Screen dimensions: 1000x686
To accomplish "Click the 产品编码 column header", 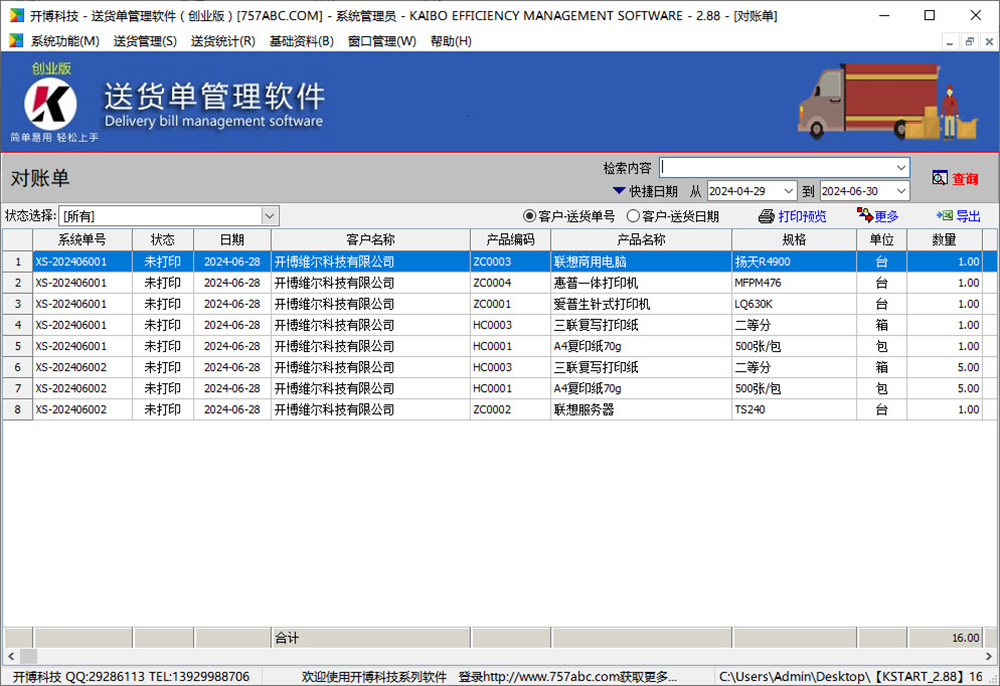I will point(510,240).
